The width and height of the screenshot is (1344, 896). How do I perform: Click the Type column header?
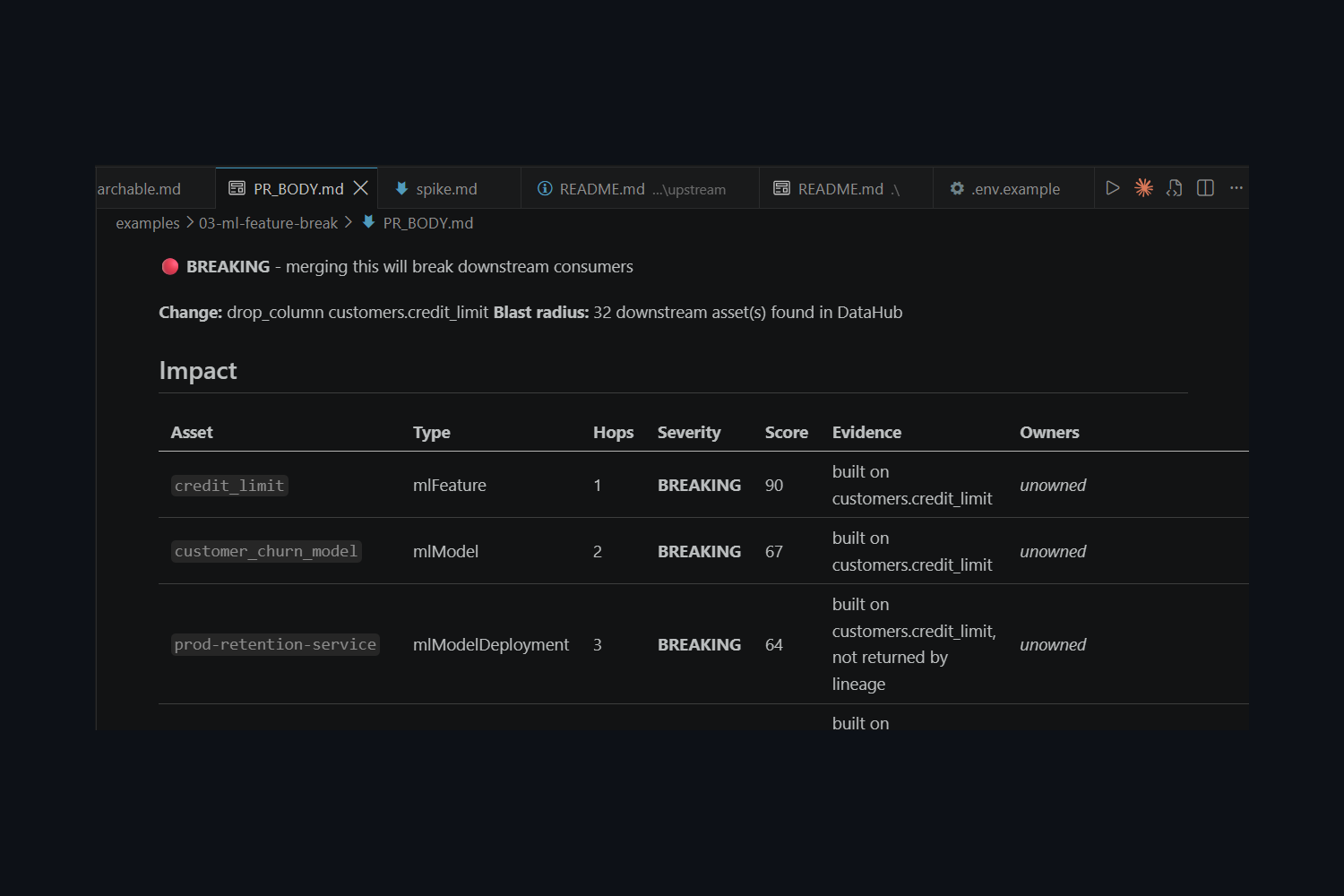pyautogui.click(x=431, y=433)
